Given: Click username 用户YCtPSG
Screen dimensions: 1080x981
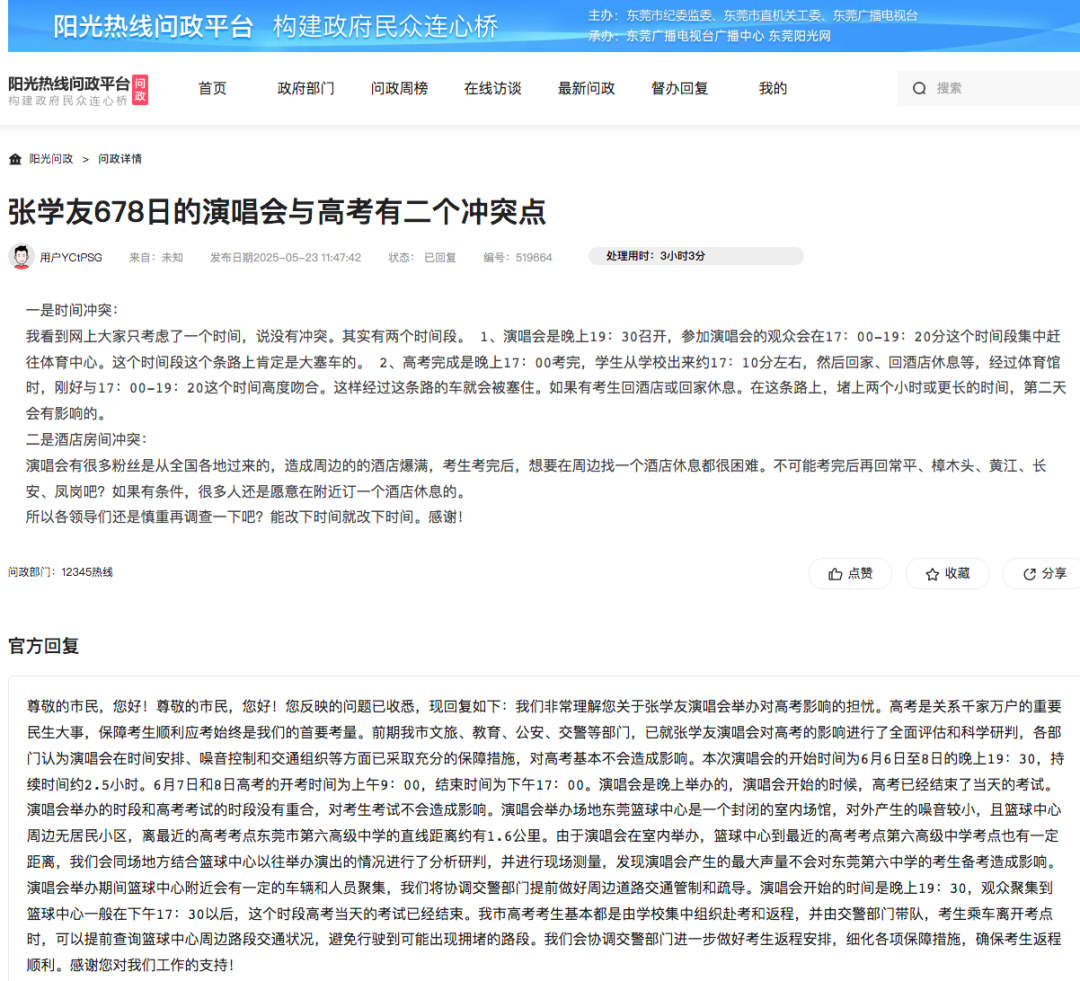Looking at the screenshot, I should click(x=71, y=258).
